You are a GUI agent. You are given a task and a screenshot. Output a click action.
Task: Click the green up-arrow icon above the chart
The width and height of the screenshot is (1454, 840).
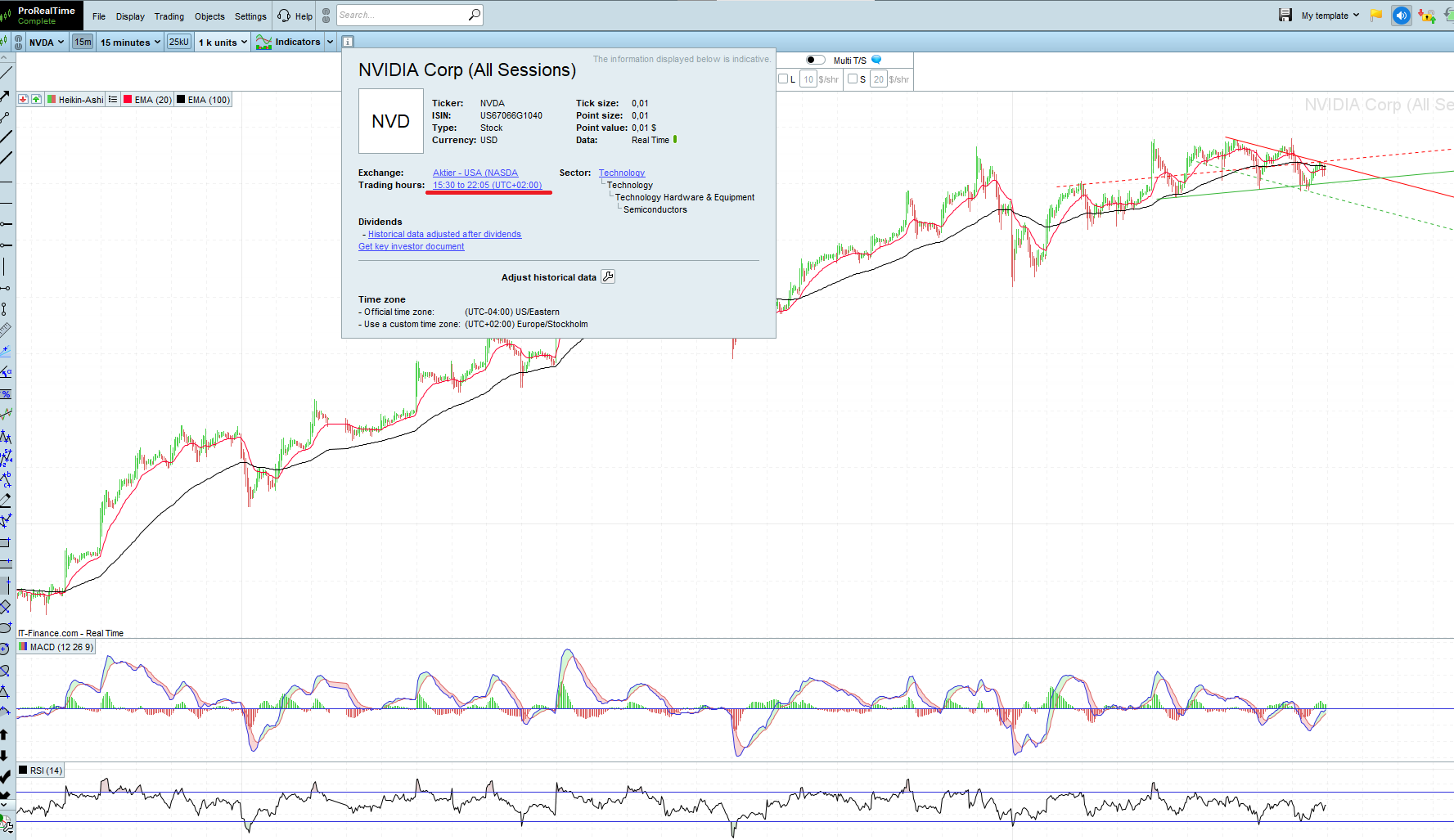point(36,100)
